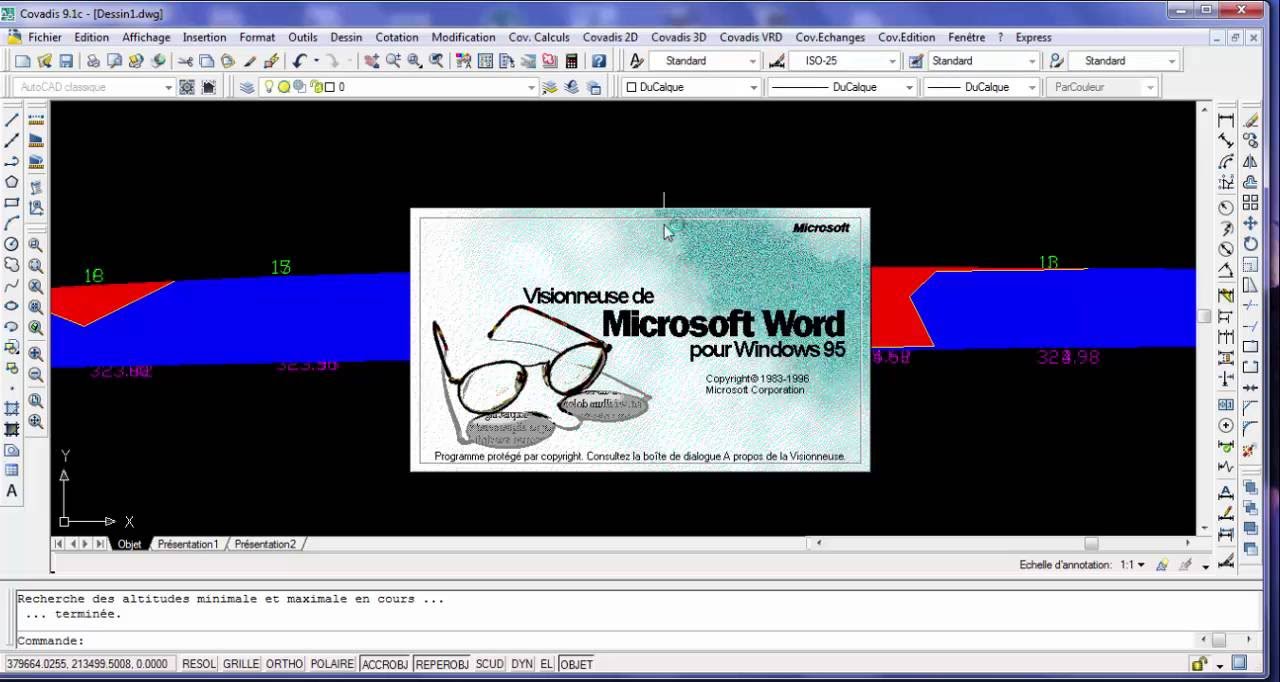Image resolution: width=1280 pixels, height=682 pixels.
Task: Switch to the Présentation2 tab
Action: (265, 544)
